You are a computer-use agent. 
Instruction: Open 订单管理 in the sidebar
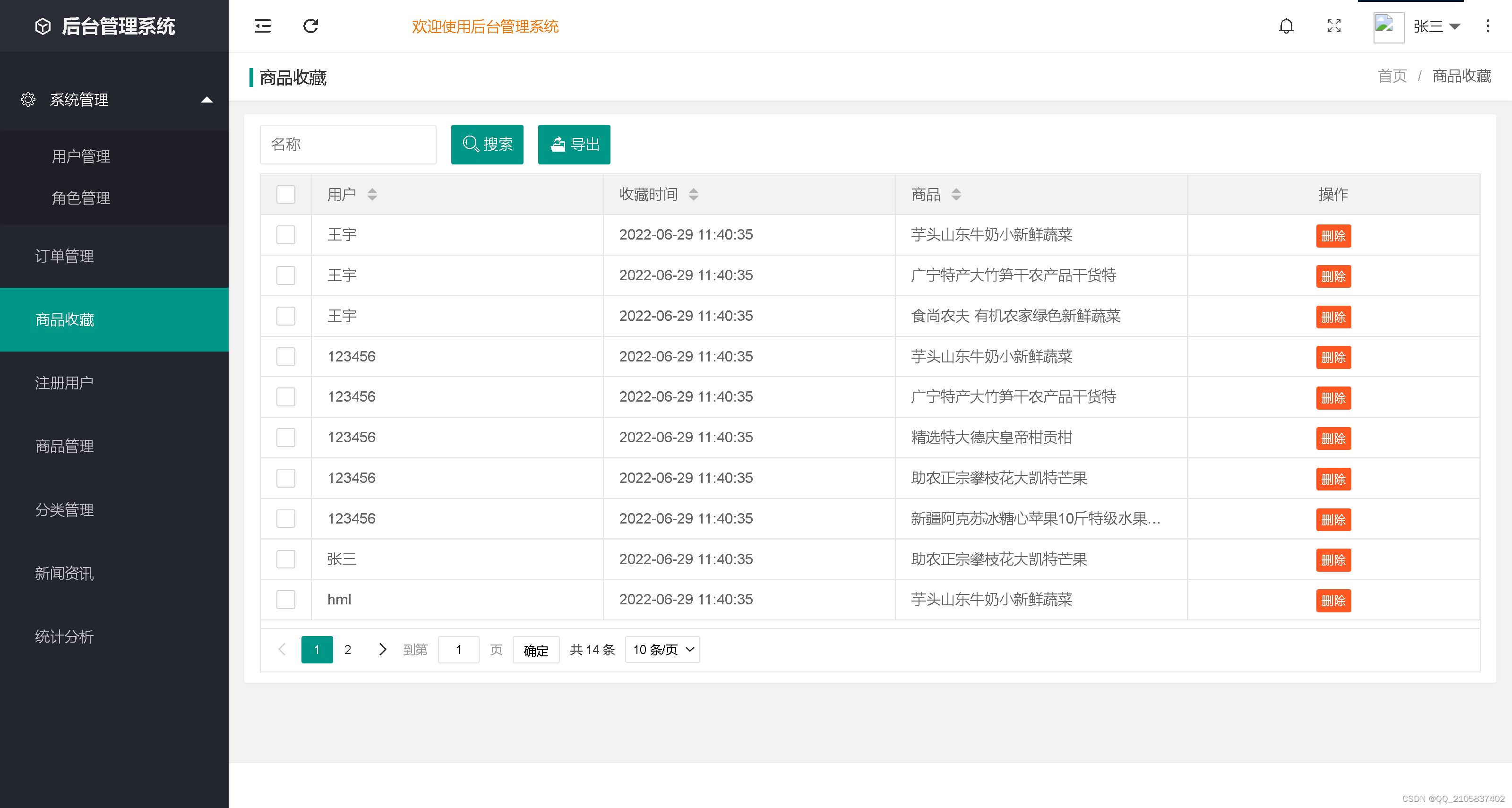point(114,256)
